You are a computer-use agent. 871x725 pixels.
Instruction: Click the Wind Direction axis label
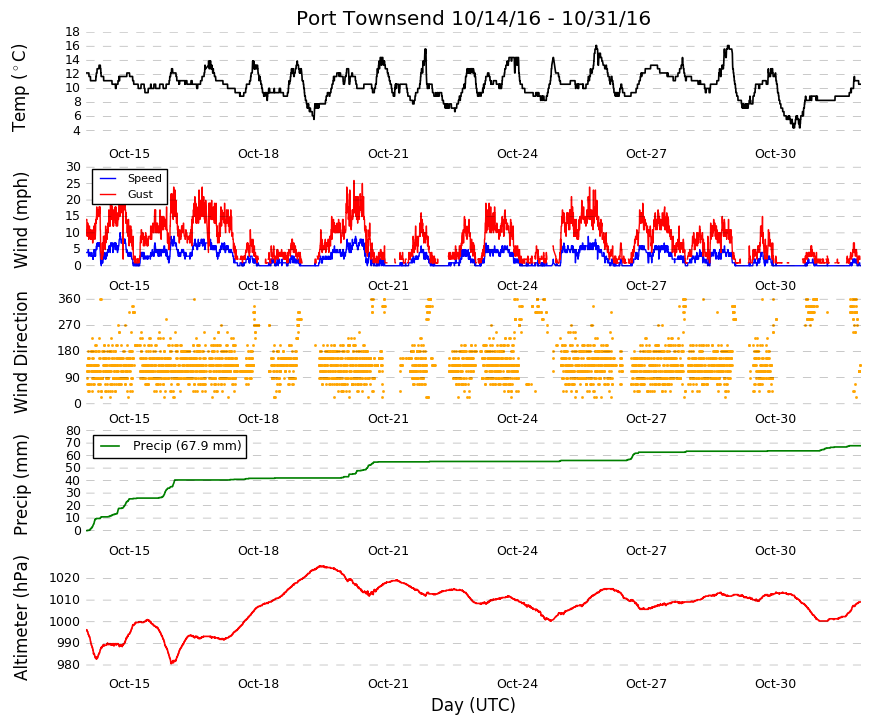(20, 352)
